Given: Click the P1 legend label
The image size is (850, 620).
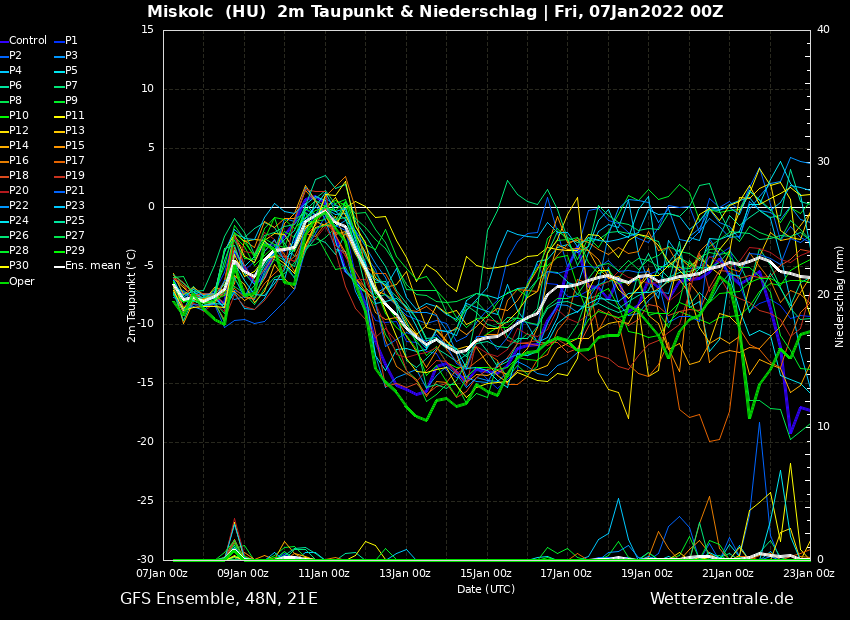Looking at the screenshot, I should click(71, 41).
